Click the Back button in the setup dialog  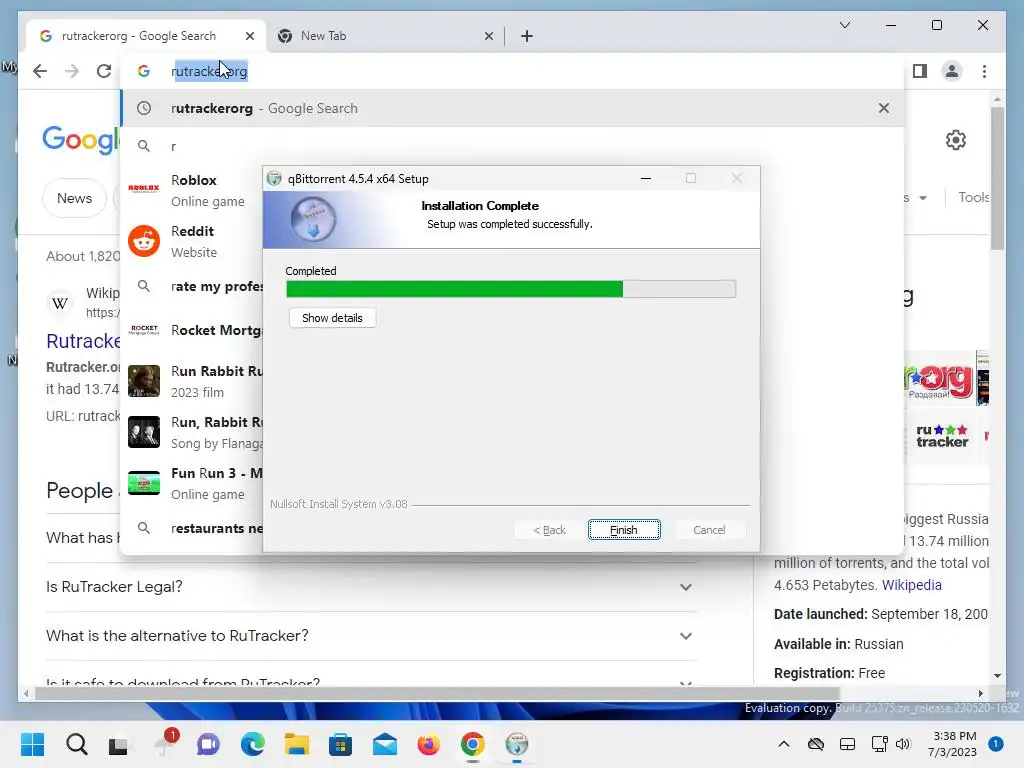pos(549,530)
